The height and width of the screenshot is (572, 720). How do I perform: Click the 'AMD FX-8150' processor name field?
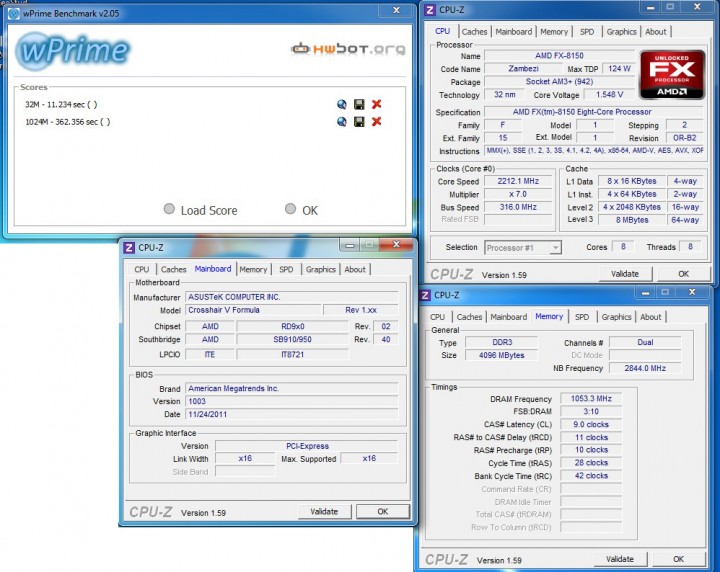pyautogui.click(x=559, y=56)
